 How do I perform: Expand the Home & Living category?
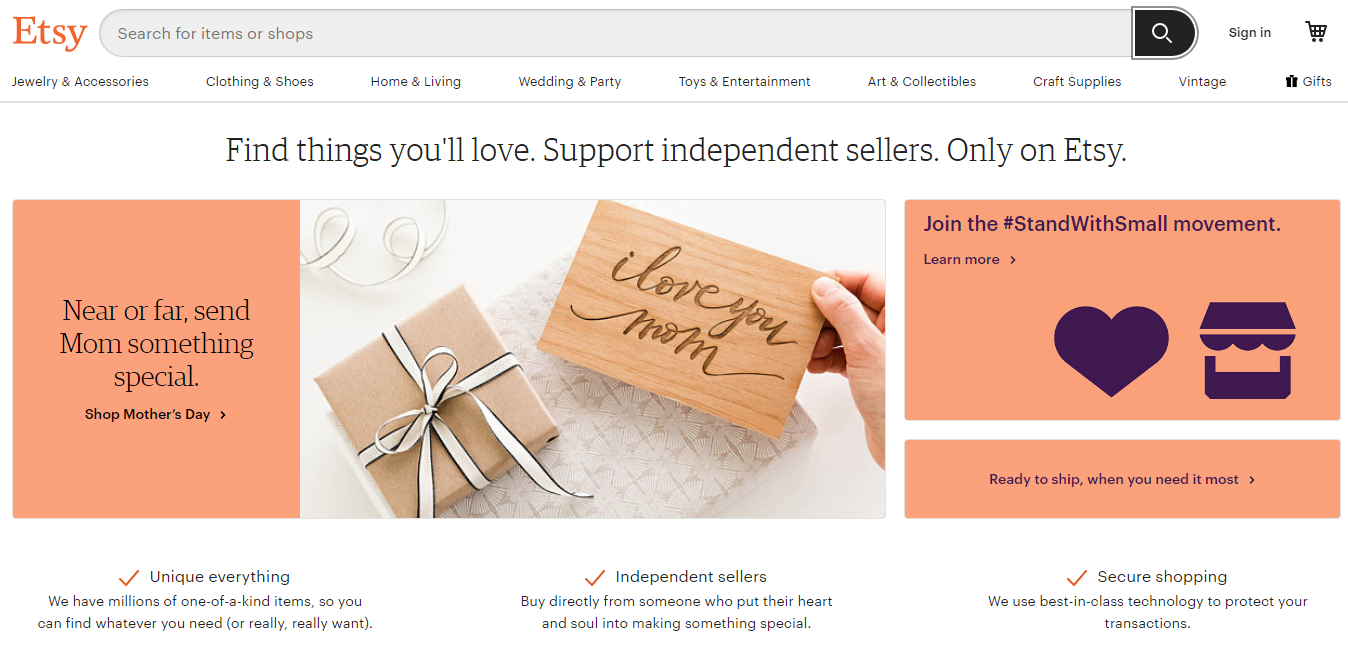click(416, 82)
